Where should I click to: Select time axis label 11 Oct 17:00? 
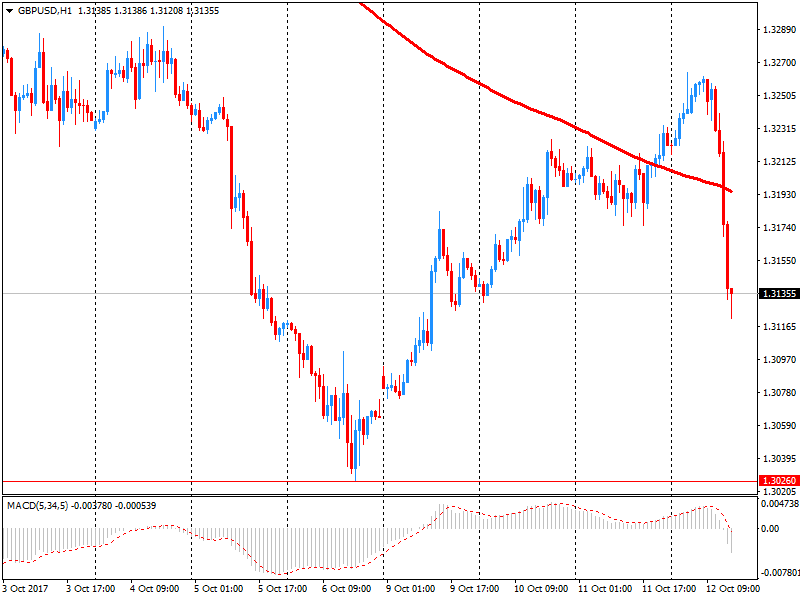[x=669, y=588]
